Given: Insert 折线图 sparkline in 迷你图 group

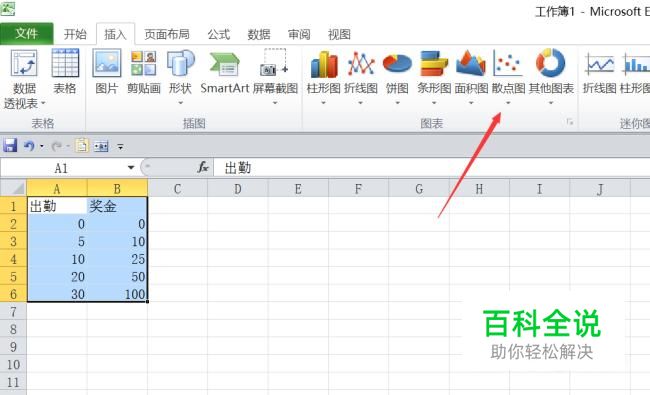Looking at the screenshot, I should coord(599,64).
